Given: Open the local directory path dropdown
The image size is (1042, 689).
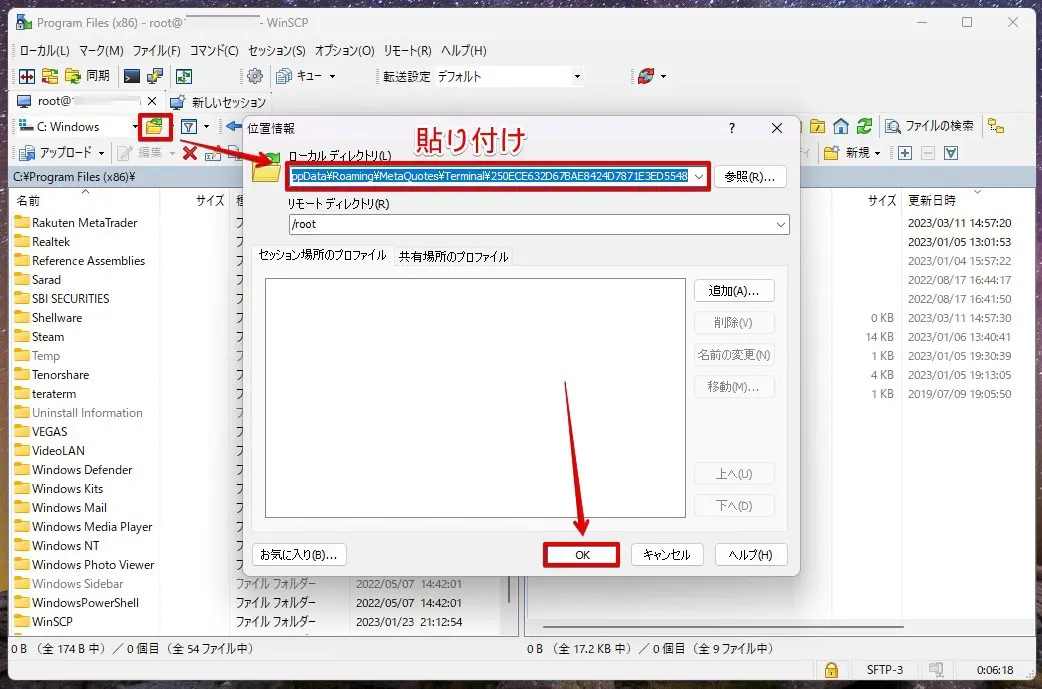Looking at the screenshot, I should [x=698, y=176].
